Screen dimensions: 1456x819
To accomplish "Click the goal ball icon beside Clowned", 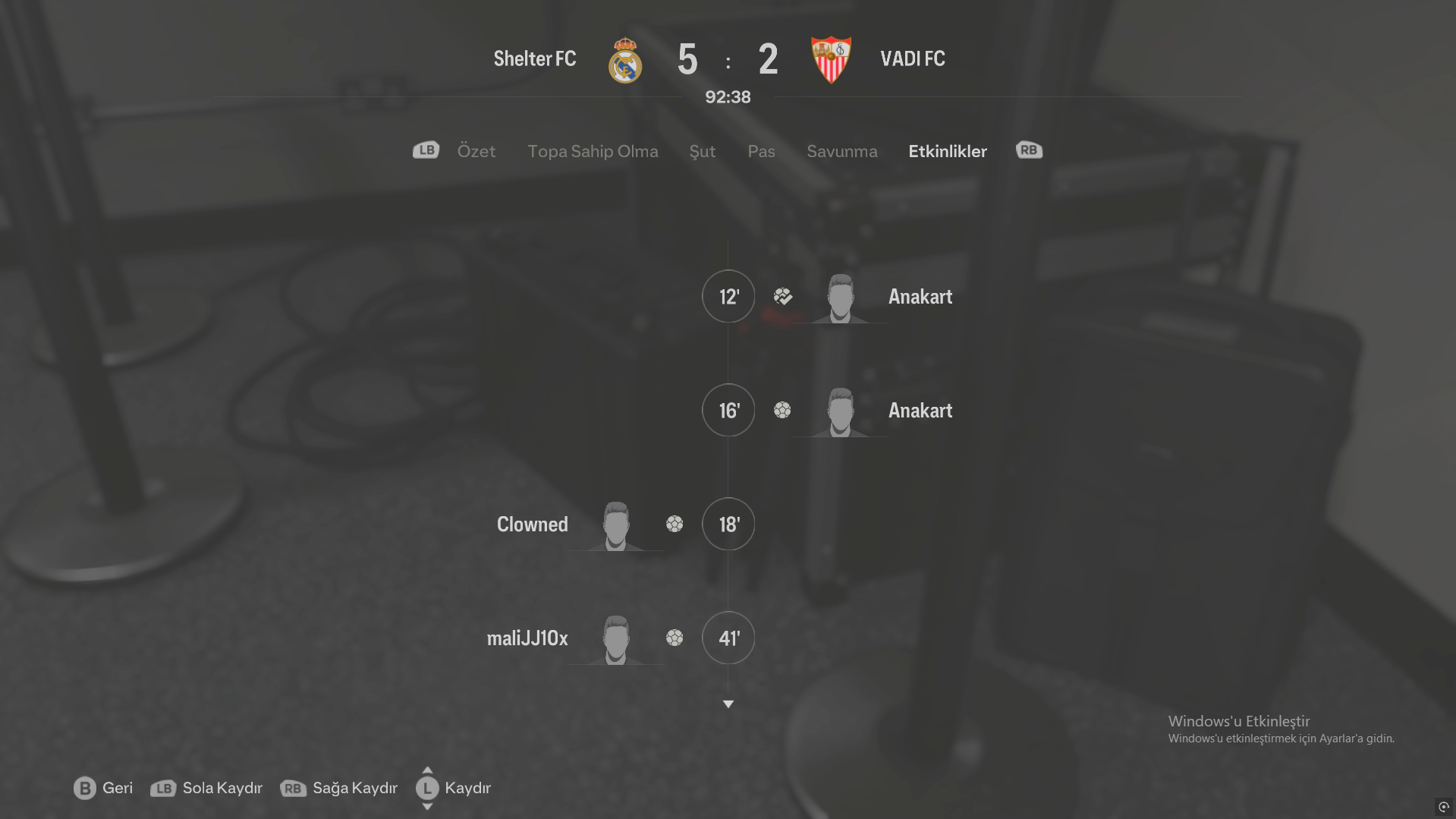I will [675, 524].
